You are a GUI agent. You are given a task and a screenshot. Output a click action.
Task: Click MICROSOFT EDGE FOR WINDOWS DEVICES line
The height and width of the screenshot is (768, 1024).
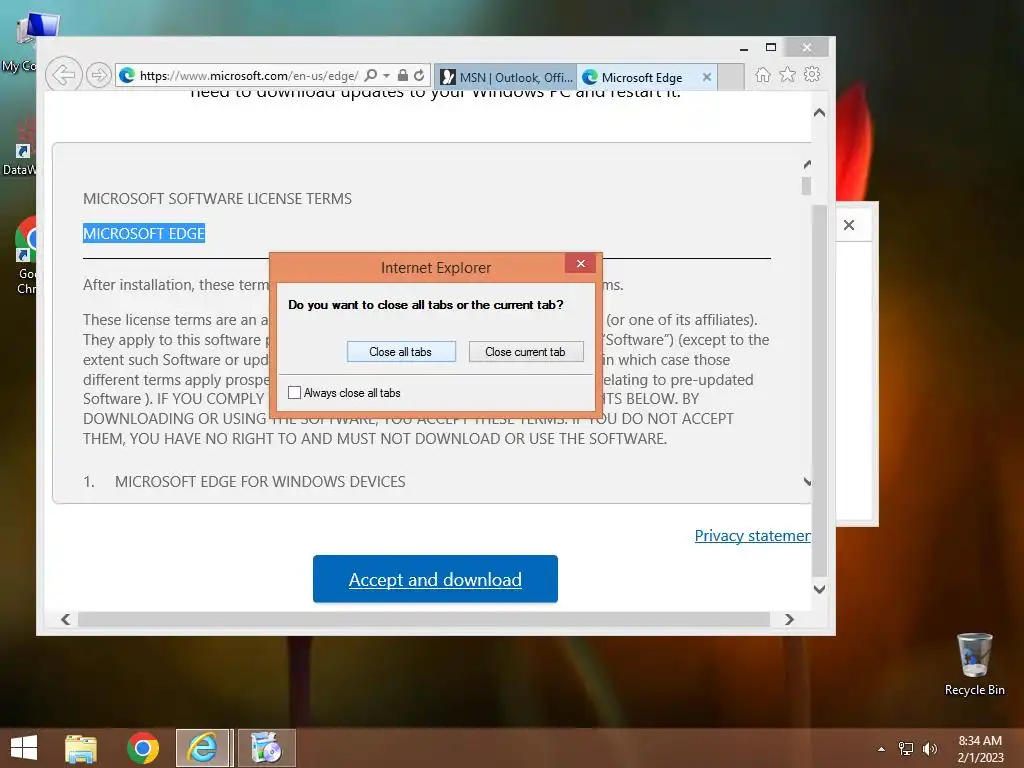260,482
